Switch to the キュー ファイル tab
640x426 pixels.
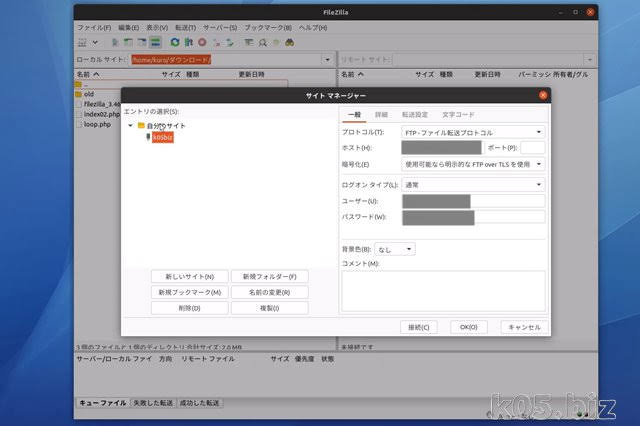(102, 403)
